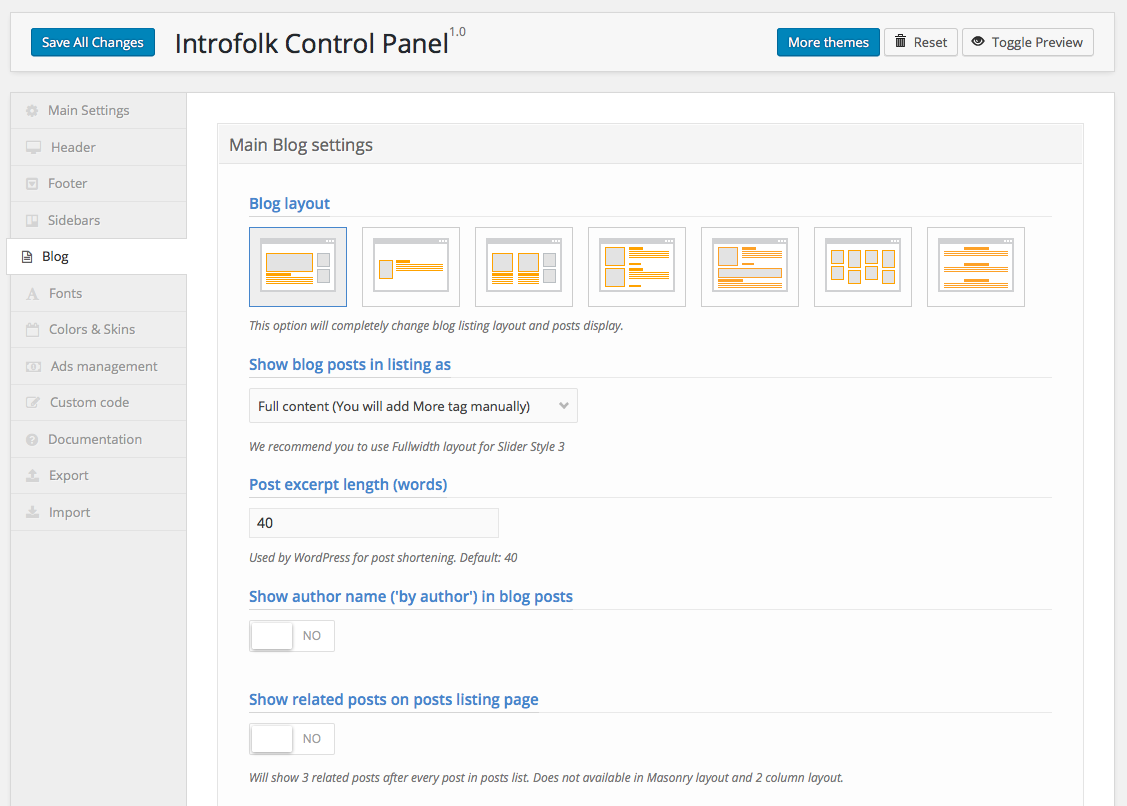
Task: Click the More themes button
Action: 828,42
